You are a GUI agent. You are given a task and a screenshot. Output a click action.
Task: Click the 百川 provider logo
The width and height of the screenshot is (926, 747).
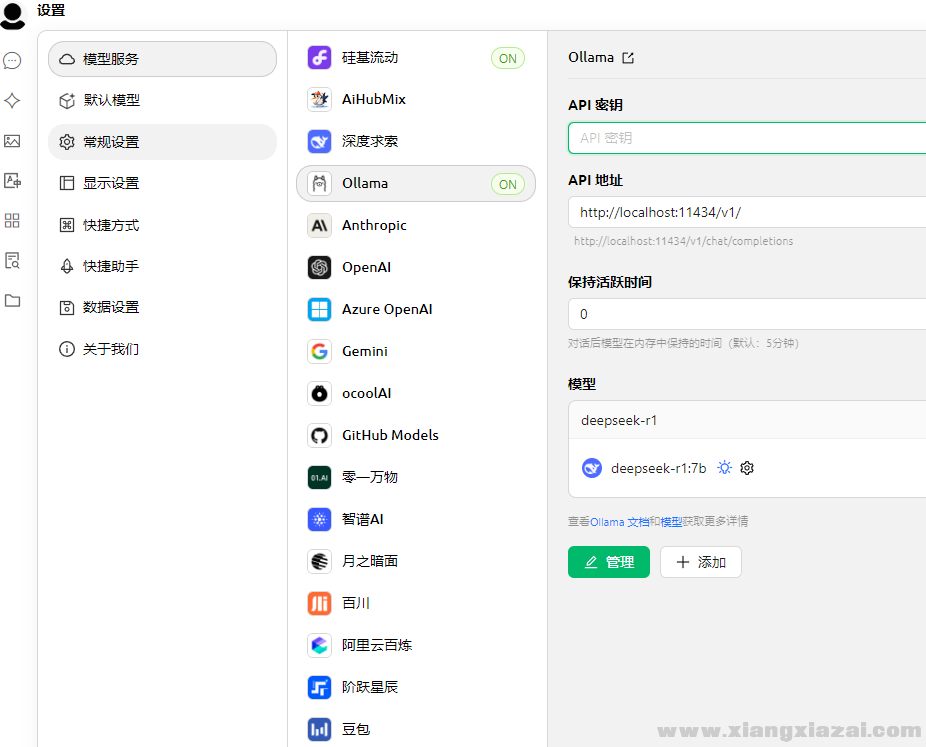click(x=319, y=604)
